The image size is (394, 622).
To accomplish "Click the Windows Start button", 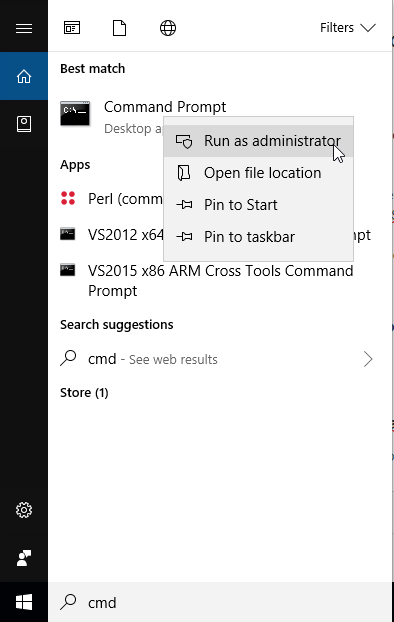I will point(24,602).
